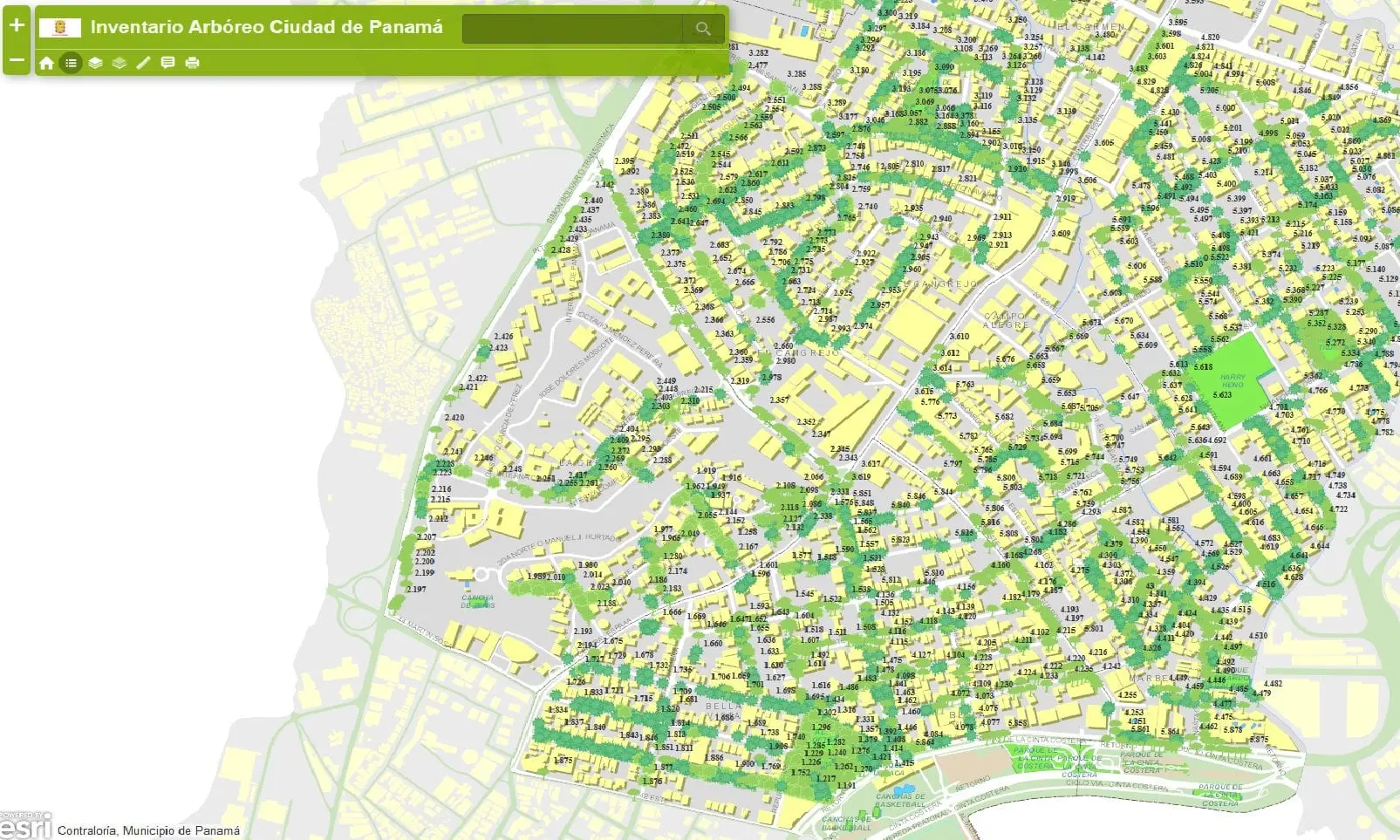Zoom in the map with plus button

click(x=17, y=24)
